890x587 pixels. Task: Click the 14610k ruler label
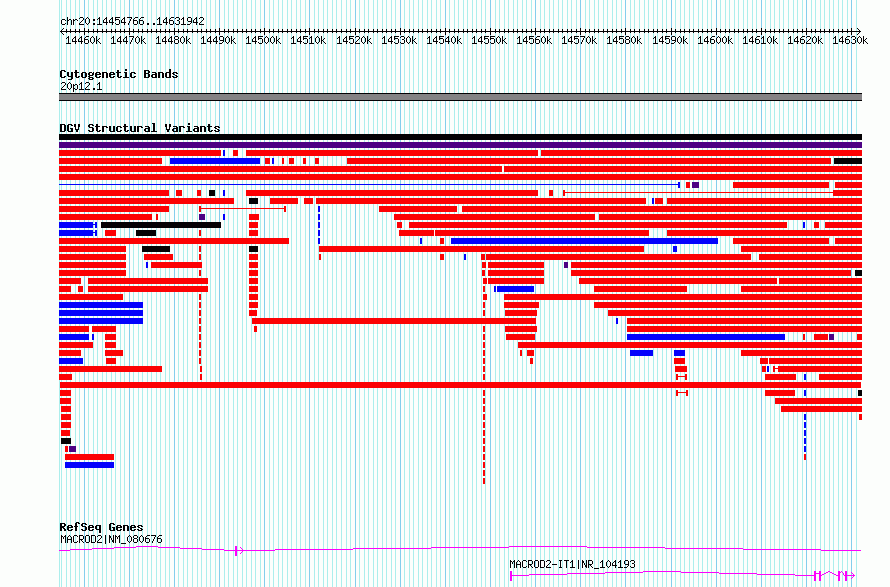pos(760,40)
